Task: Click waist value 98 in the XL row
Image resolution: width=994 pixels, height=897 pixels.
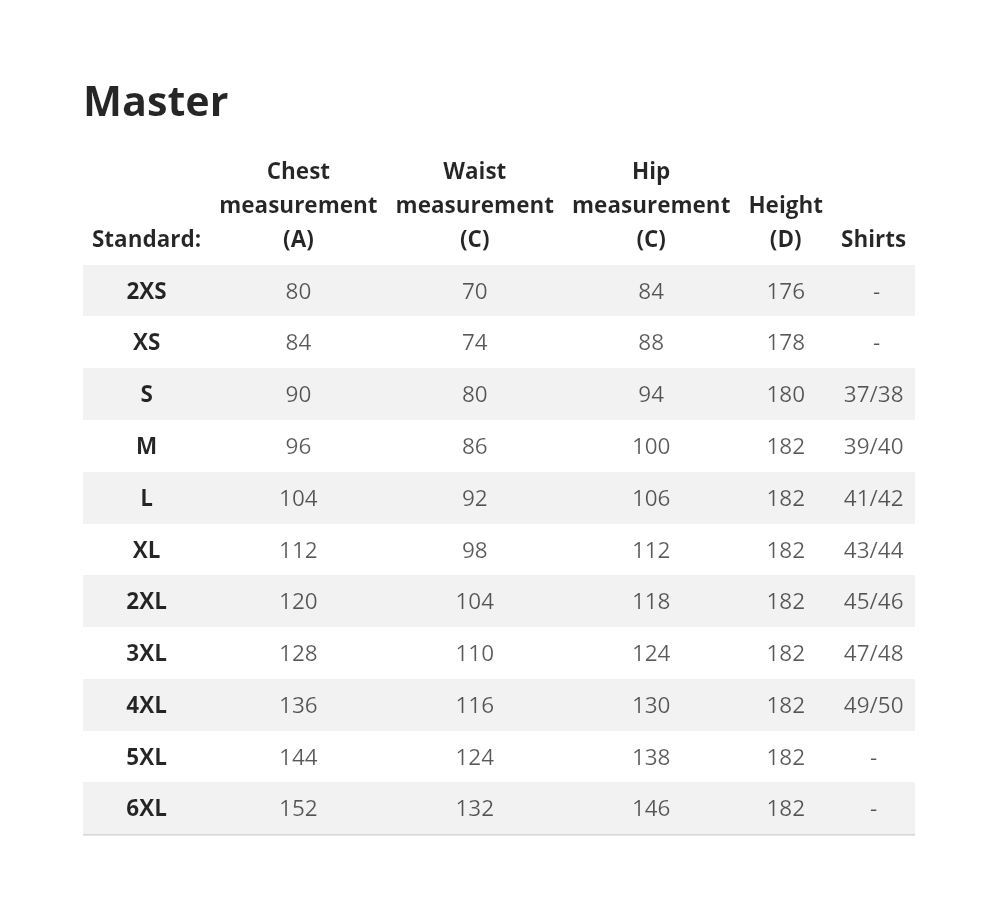Action: pyautogui.click(x=474, y=550)
